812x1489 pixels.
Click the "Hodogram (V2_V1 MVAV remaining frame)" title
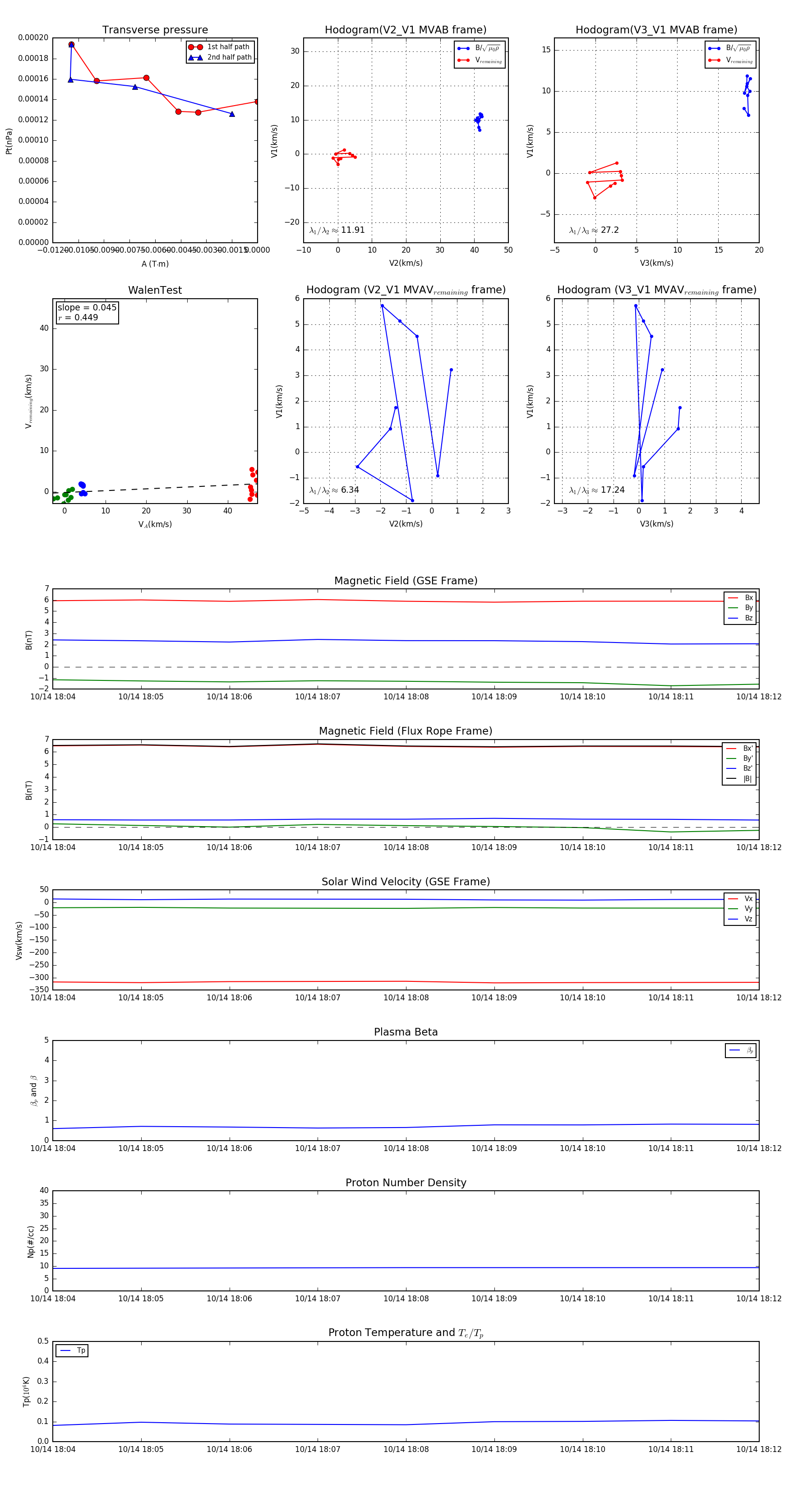point(406,290)
